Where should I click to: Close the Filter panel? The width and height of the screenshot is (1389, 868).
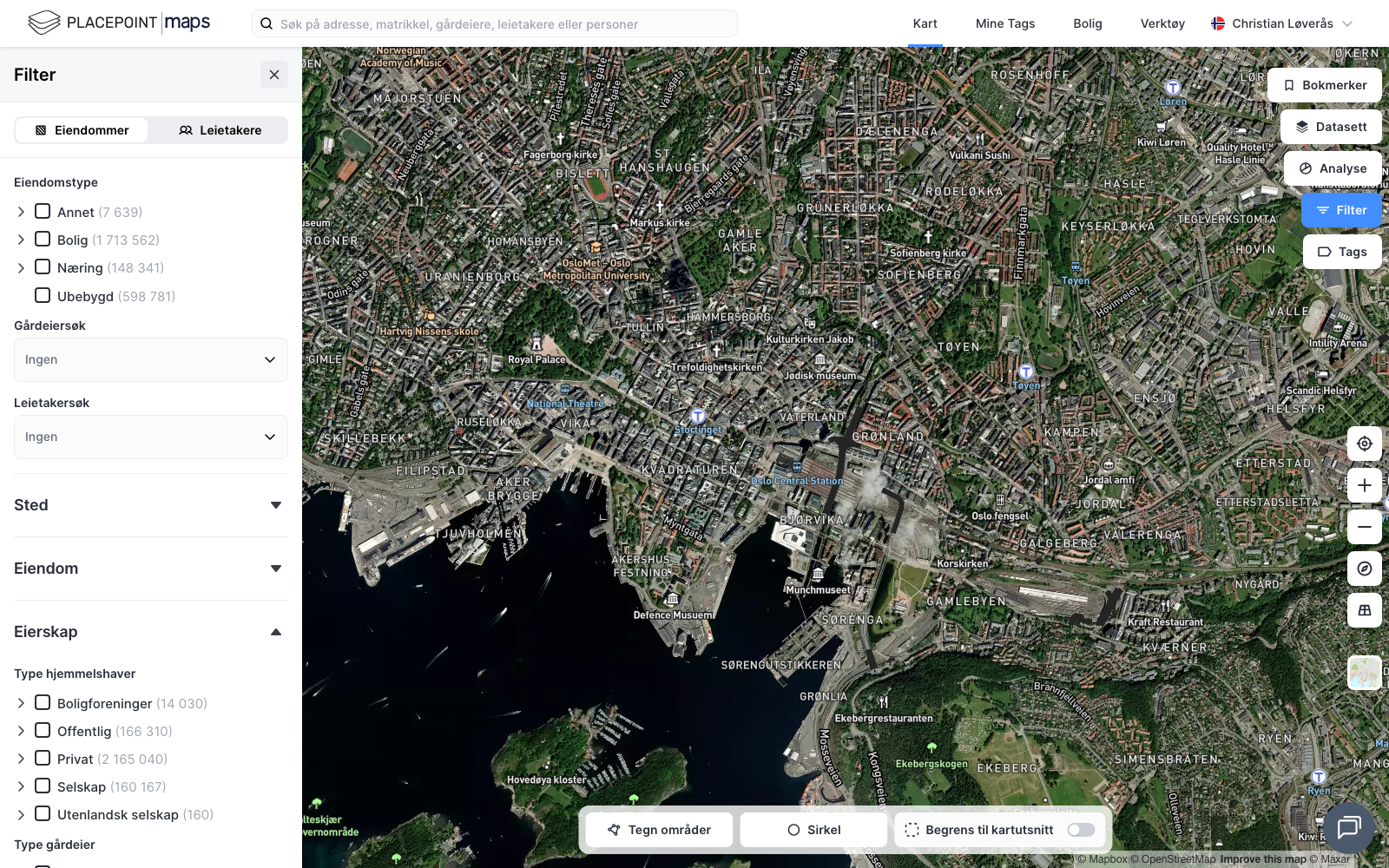click(x=274, y=75)
